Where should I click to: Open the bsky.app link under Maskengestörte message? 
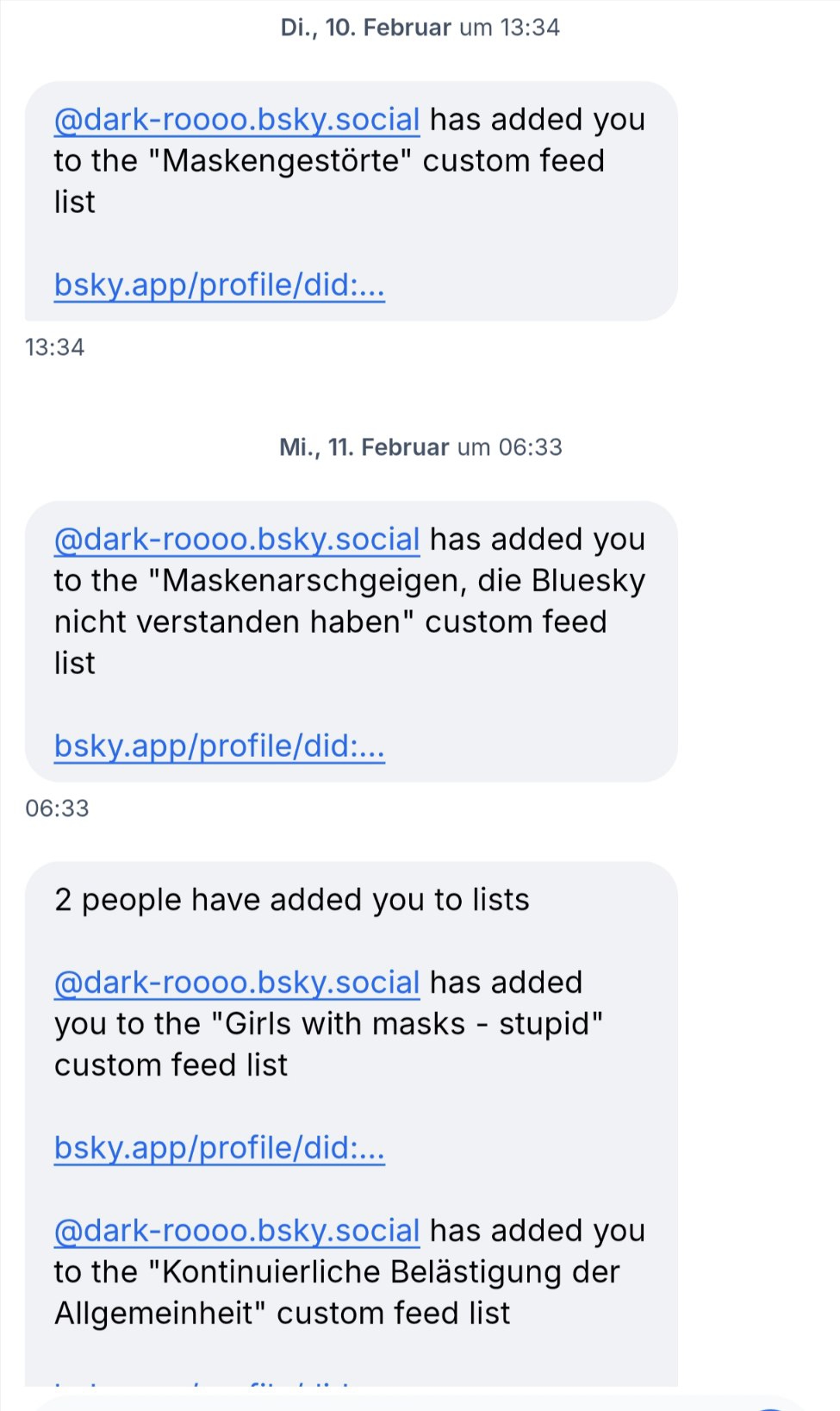[219, 284]
